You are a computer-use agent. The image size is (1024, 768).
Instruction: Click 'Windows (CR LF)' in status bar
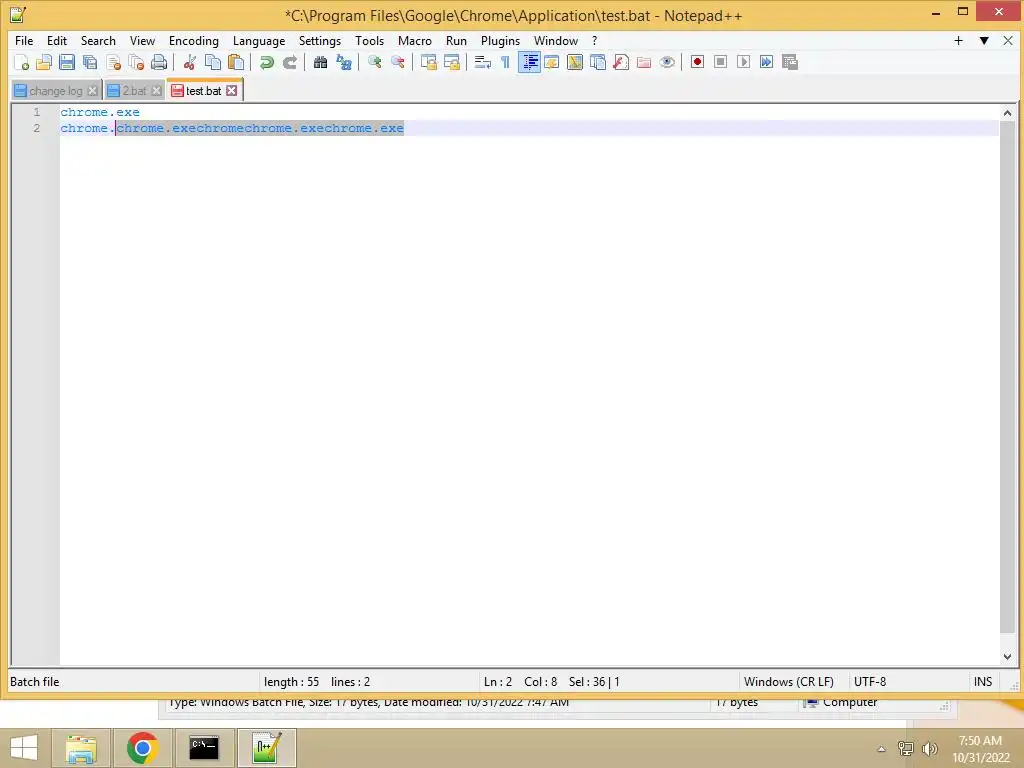[x=788, y=682]
